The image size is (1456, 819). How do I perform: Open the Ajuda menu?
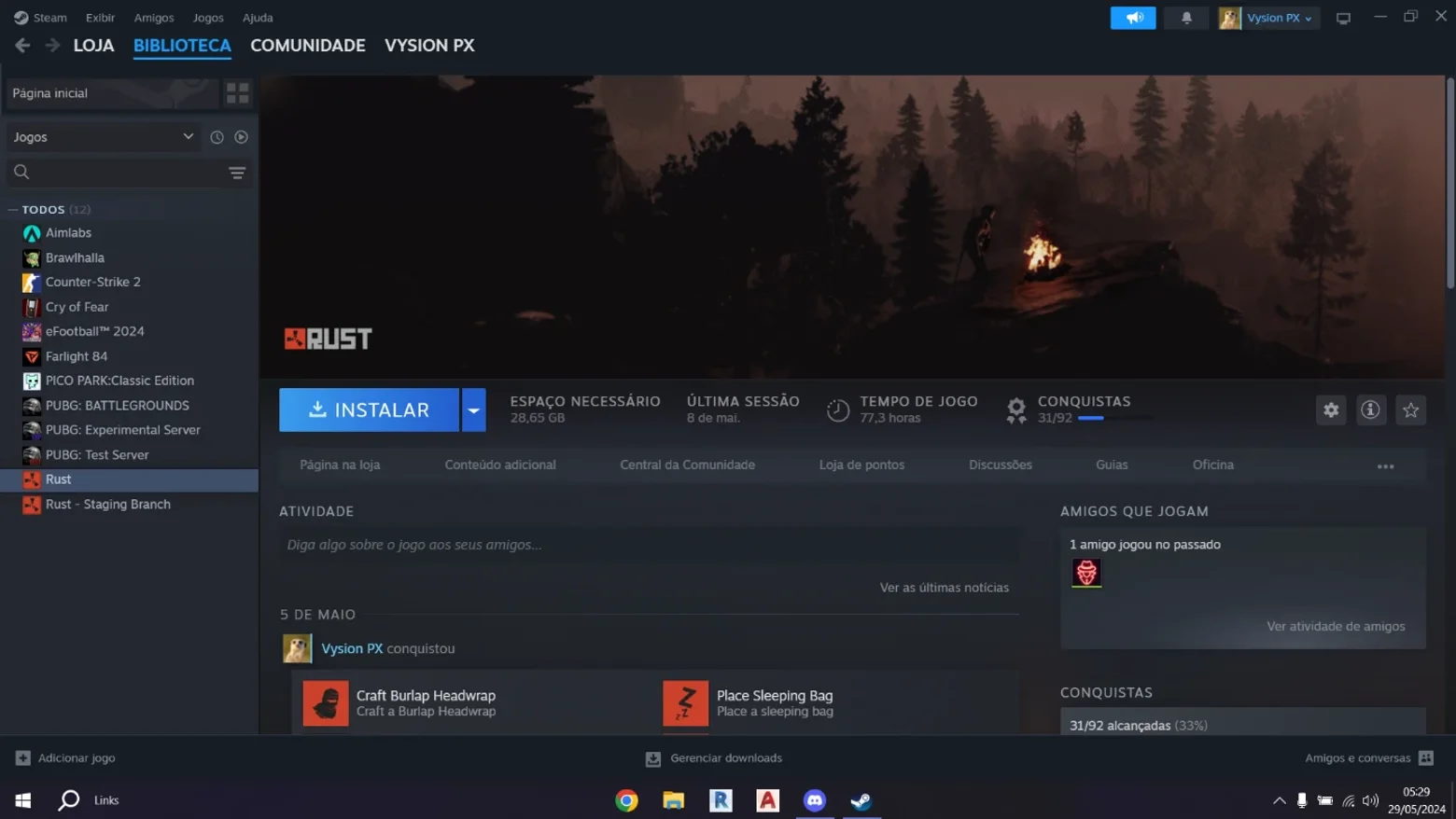[258, 18]
